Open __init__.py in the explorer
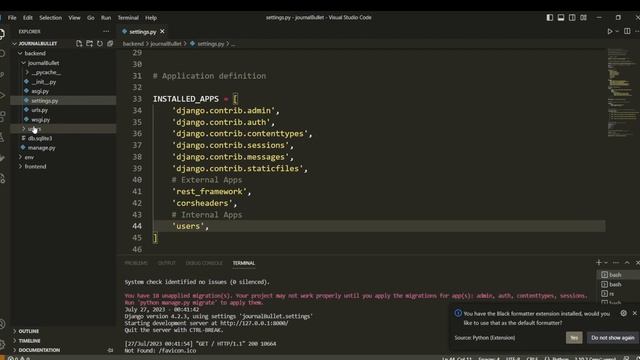The height and width of the screenshot is (360, 640). point(44,82)
